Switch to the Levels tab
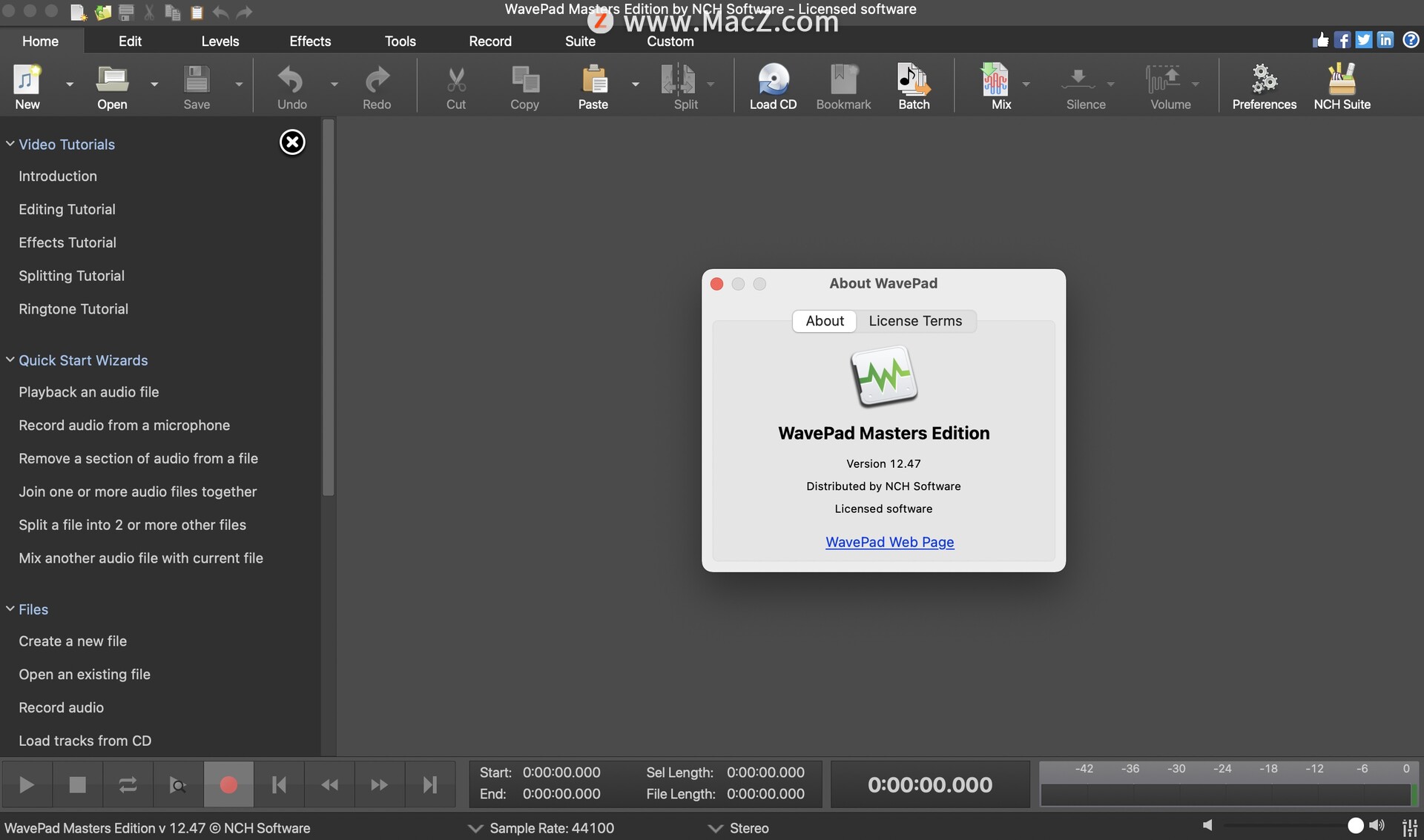Screen dimensions: 1424x840 (x=220, y=41)
